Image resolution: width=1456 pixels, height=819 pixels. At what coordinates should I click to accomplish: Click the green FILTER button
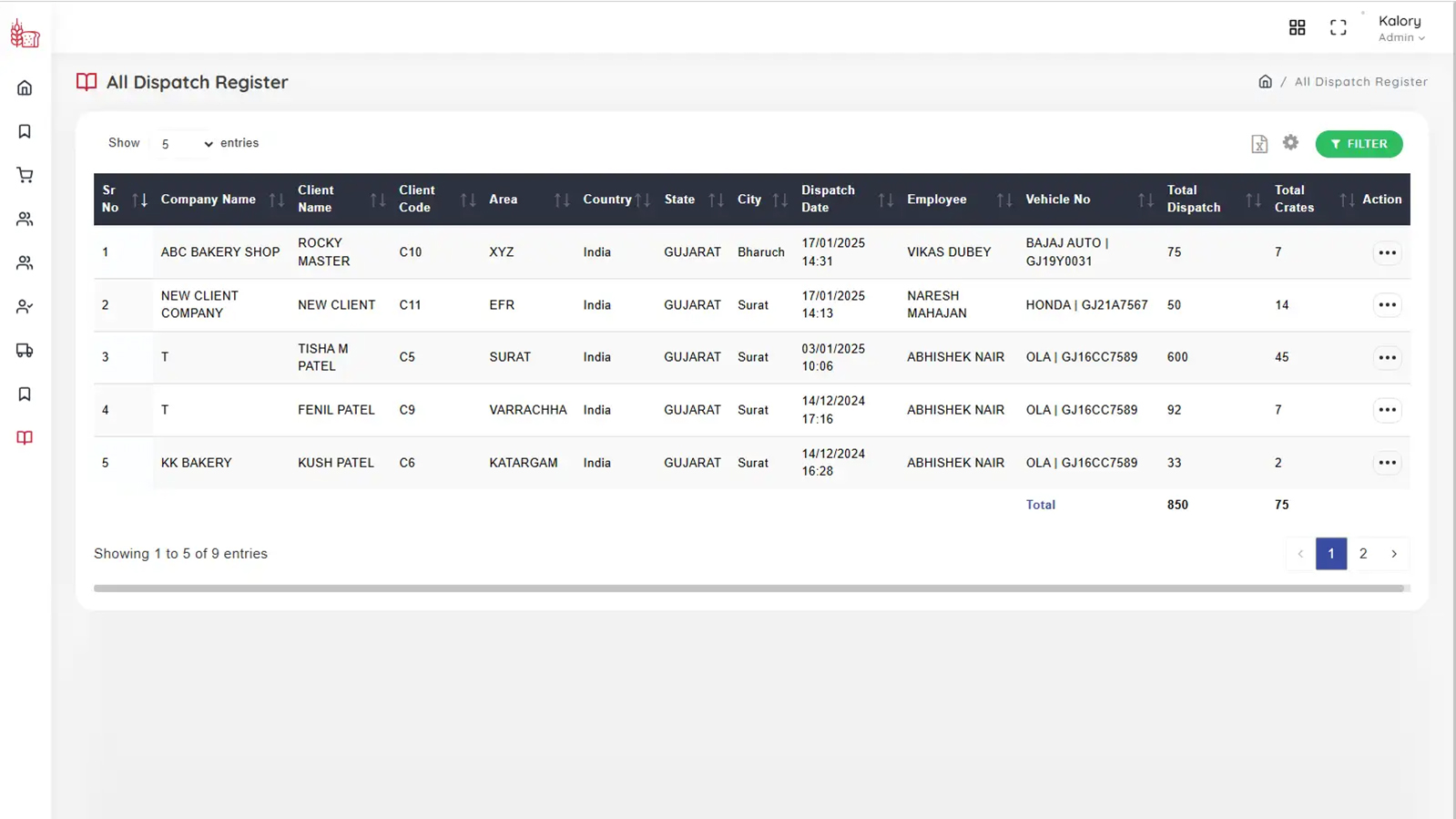[x=1359, y=144]
